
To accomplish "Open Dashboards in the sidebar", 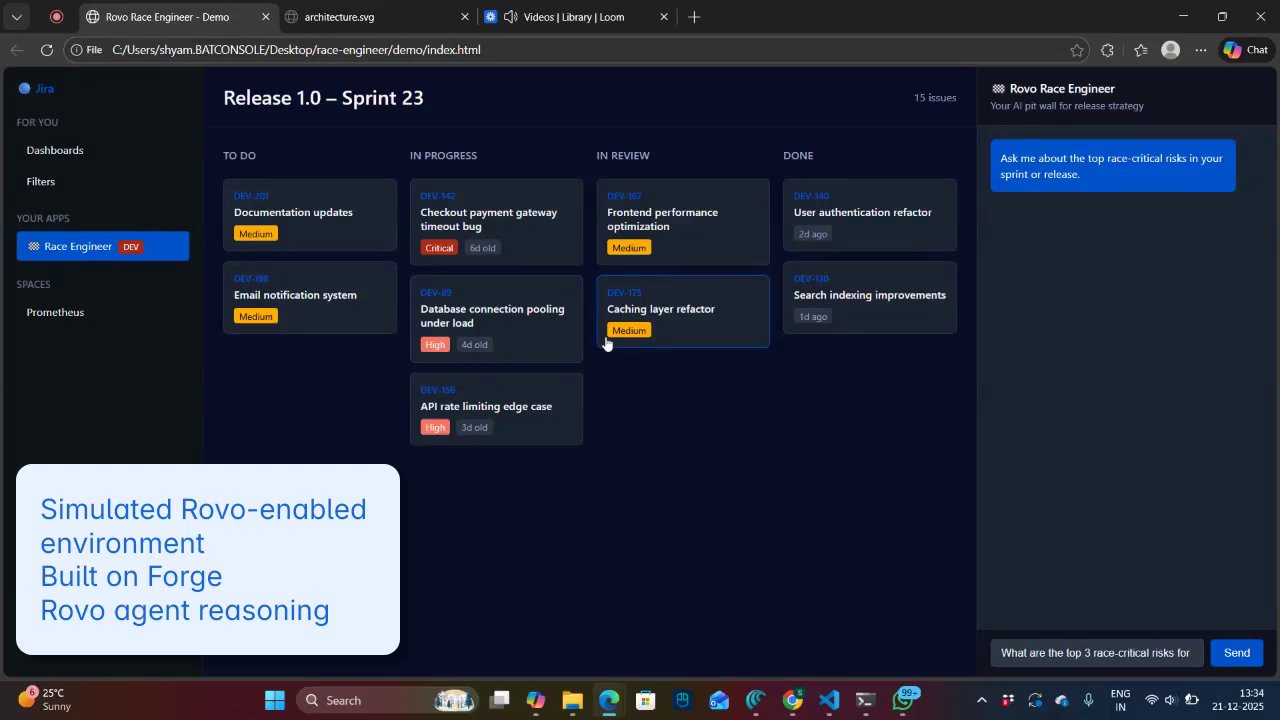I will (55, 150).
